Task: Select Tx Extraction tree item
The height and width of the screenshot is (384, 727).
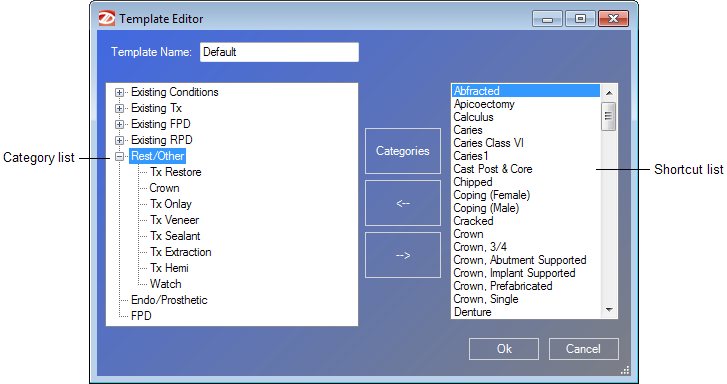Action: point(180,252)
